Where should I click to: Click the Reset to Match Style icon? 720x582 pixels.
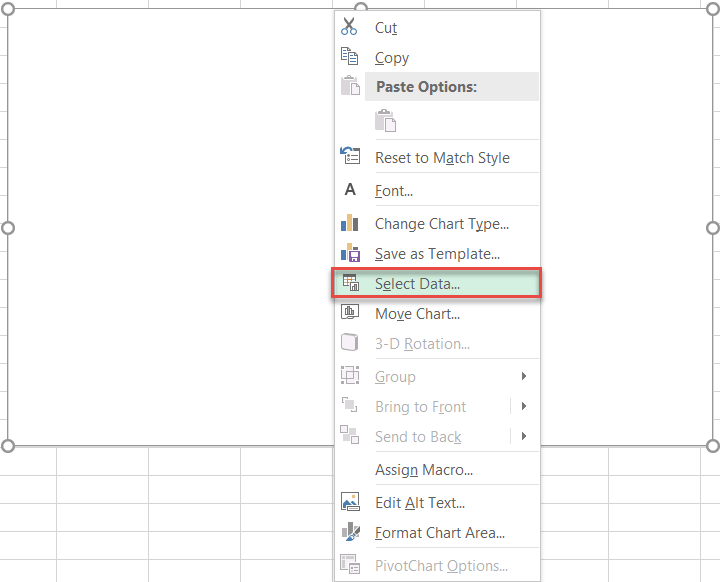(350, 156)
